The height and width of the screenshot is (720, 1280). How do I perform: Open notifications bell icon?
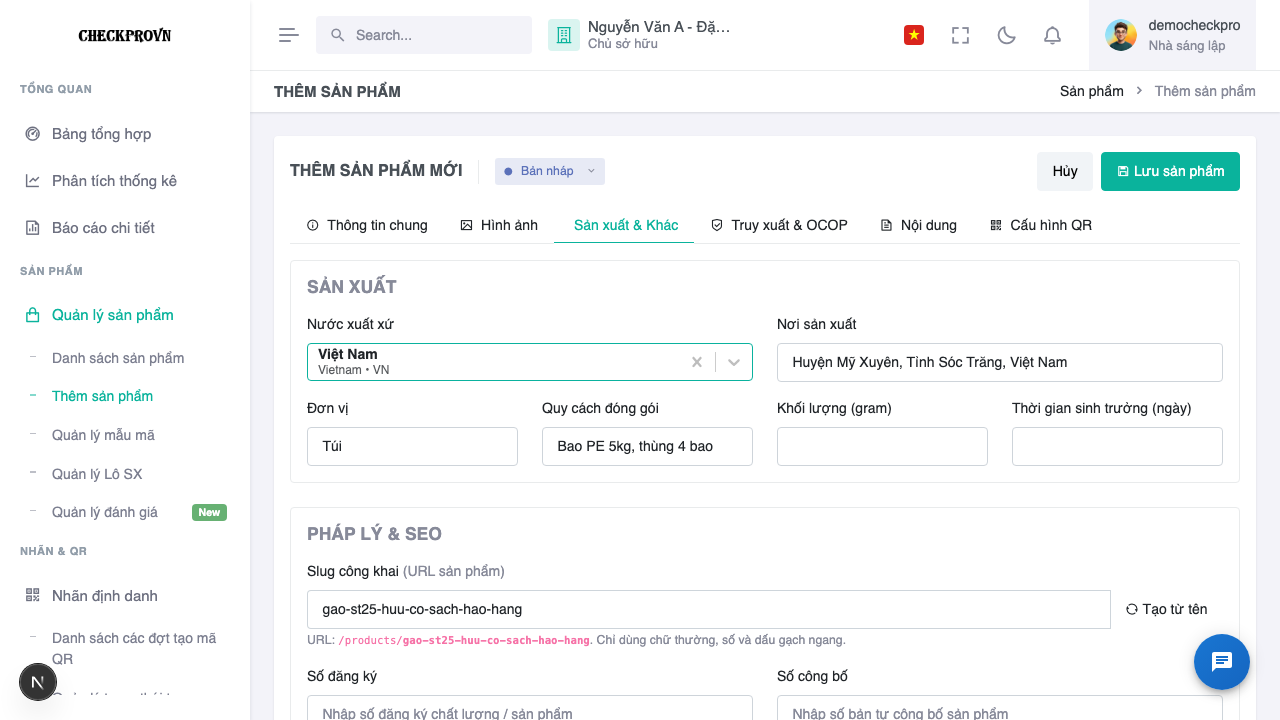[1052, 35]
